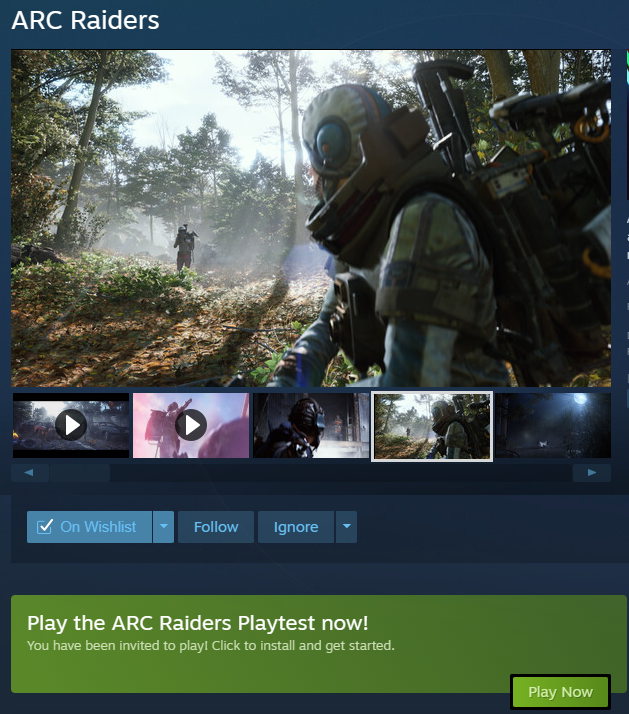Click the right arrow of thumbnail strip

click(x=592, y=473)
